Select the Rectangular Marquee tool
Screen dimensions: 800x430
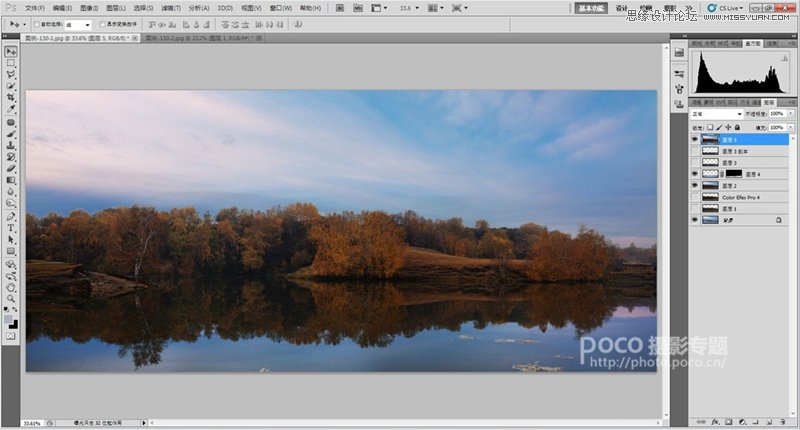tap(11, 63)
